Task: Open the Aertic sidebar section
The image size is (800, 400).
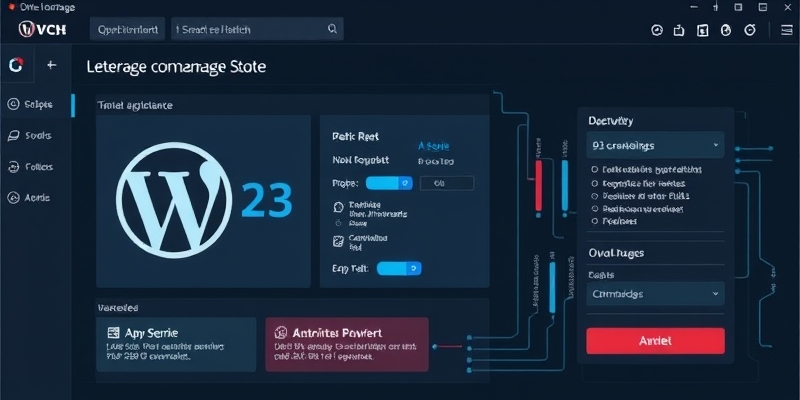Action: pos(36,198)
